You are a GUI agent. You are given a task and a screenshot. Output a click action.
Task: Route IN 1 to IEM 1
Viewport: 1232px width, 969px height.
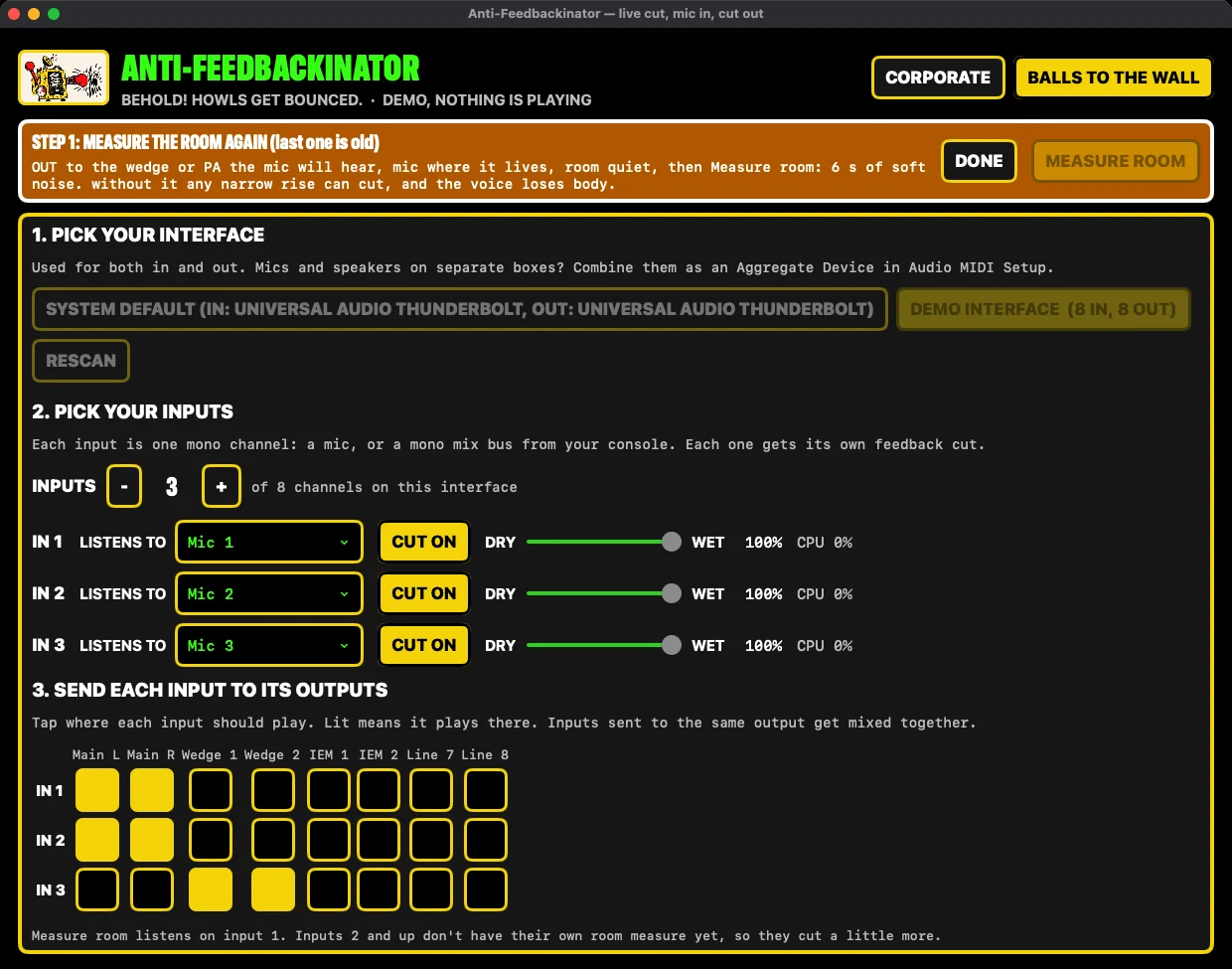tap(329, 790)
